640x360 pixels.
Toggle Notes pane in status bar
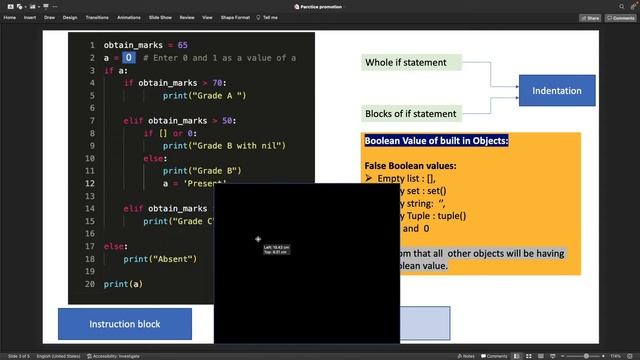coord(466,356)
